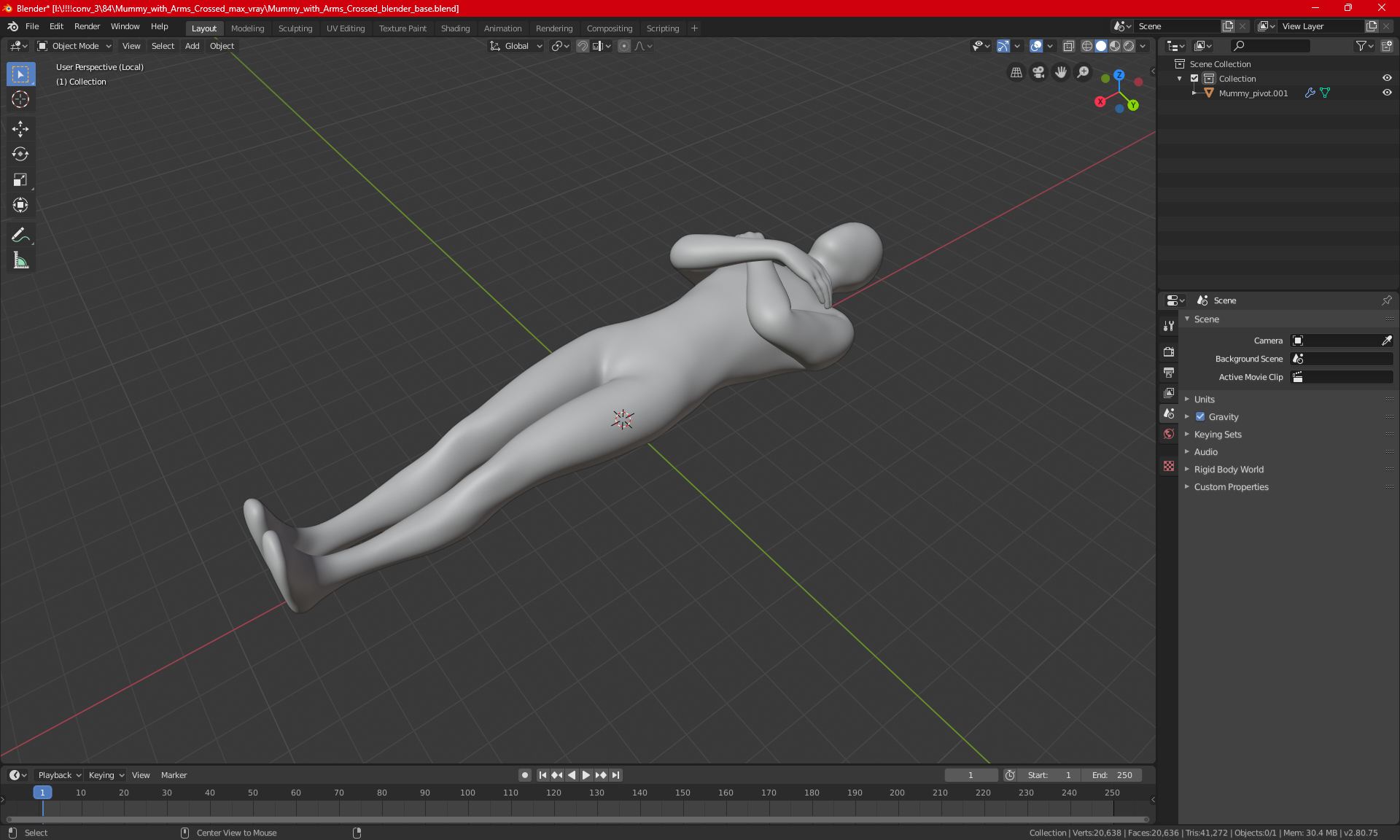Click the zoom view magnifier icon
Image resolution: width=1400 pixels, height=840 pixels.
tap(1084, 72)
